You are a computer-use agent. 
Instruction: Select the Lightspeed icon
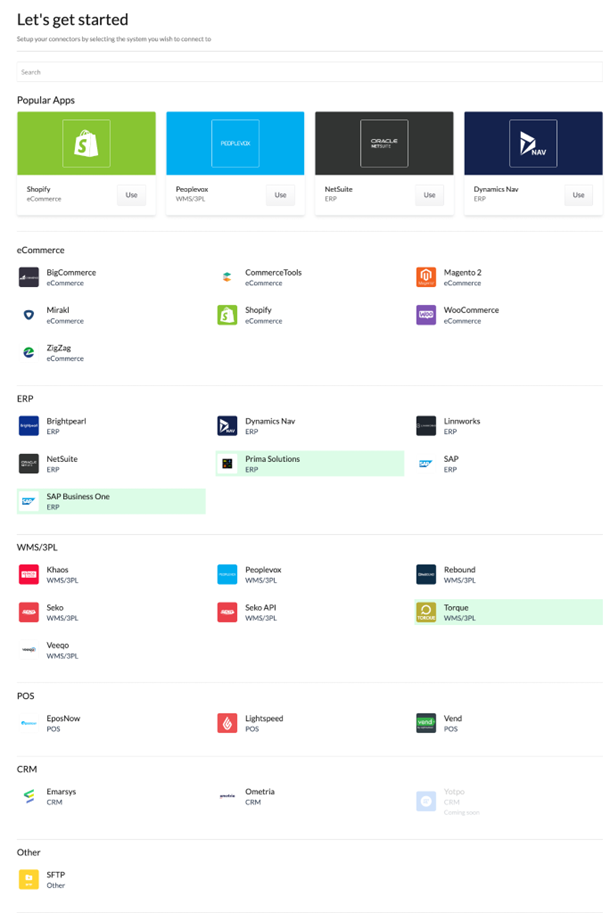tap(227, 723)
